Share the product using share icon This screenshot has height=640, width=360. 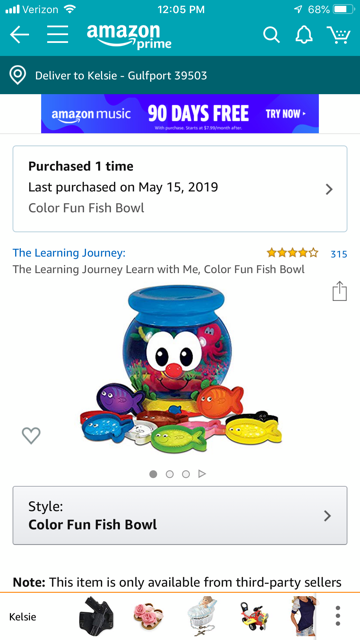(x=340, y=292)
